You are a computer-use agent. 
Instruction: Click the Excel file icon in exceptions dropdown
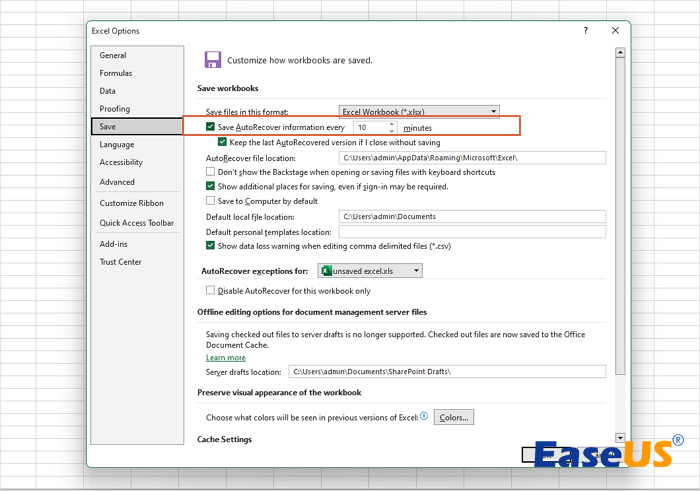(327, 270)
